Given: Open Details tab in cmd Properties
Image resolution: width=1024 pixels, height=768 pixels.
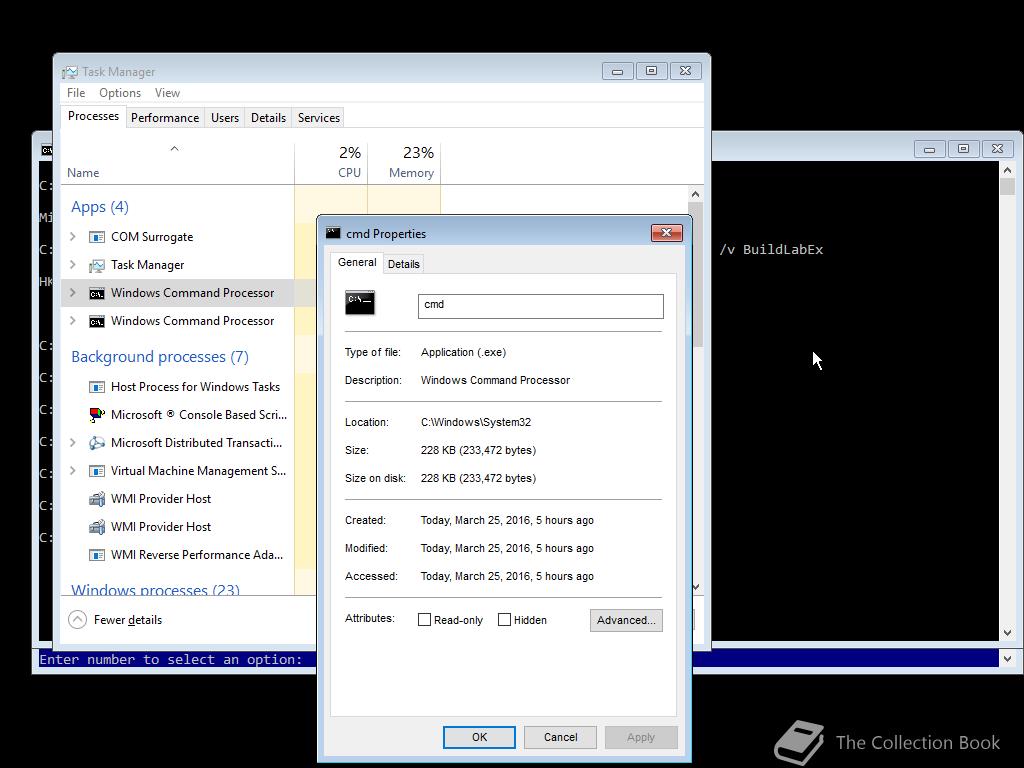Looking at the screenshot, I should point(404,264).
